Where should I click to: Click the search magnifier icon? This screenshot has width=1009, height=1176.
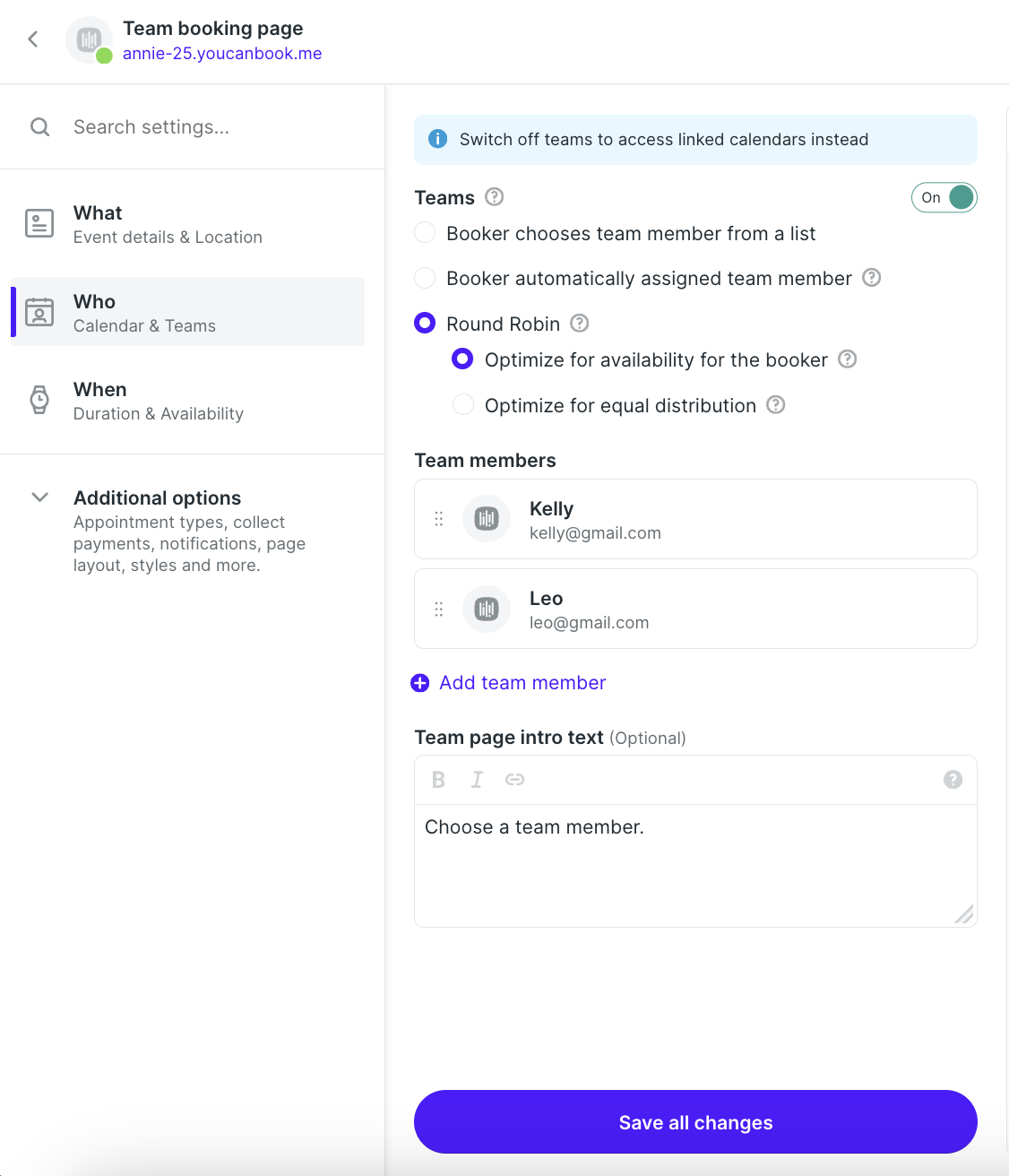click(39, 127)
